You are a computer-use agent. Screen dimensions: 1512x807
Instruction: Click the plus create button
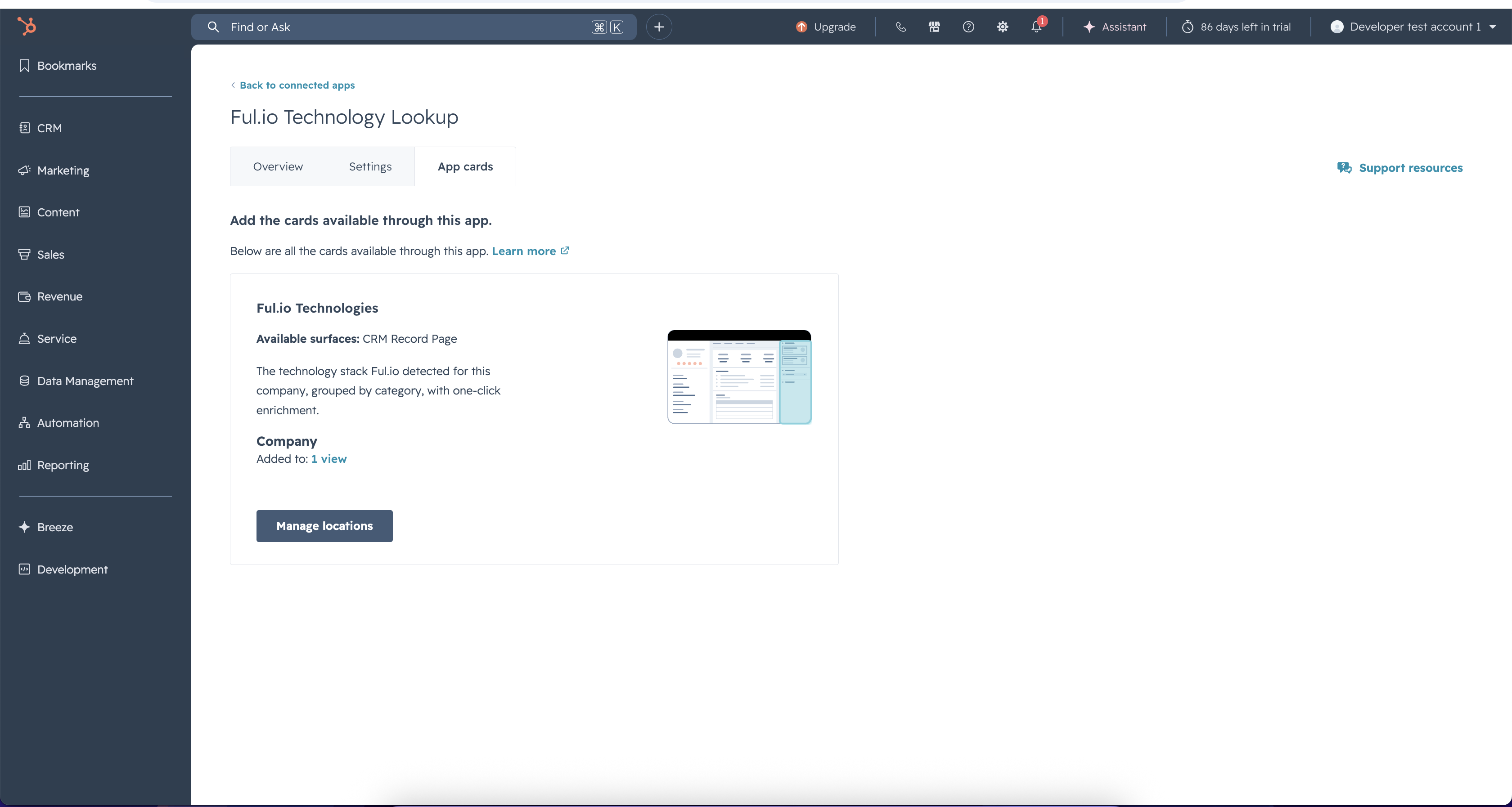(658, 27)
